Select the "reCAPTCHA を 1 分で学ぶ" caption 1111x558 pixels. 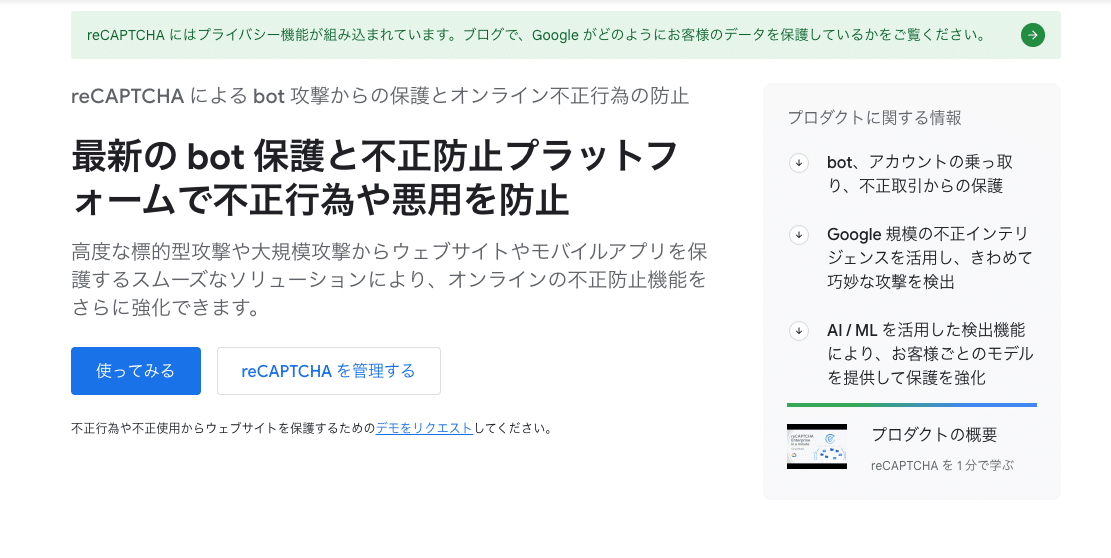(942, 465)
